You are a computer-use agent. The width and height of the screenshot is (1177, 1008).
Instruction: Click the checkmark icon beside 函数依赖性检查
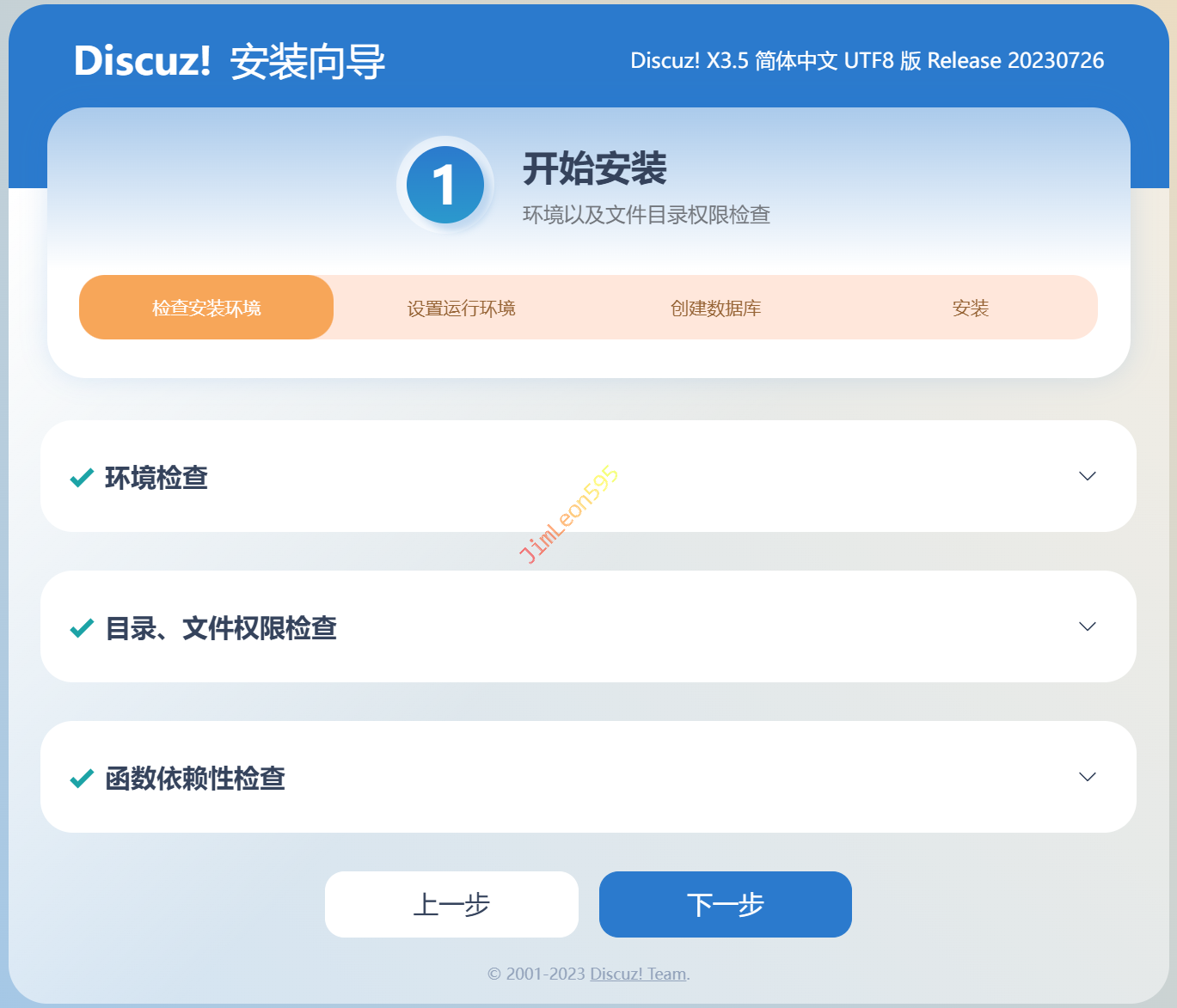point(82,779)
